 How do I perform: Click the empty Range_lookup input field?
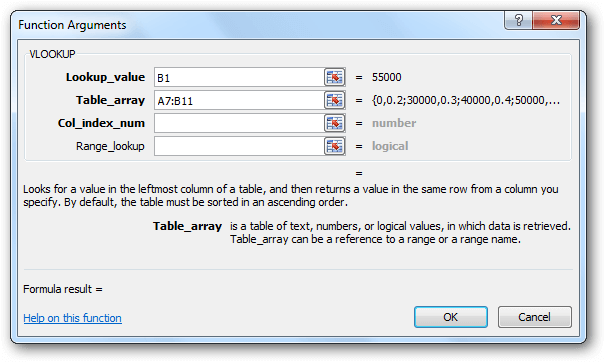pyautogui.click(x=239, y=146)
